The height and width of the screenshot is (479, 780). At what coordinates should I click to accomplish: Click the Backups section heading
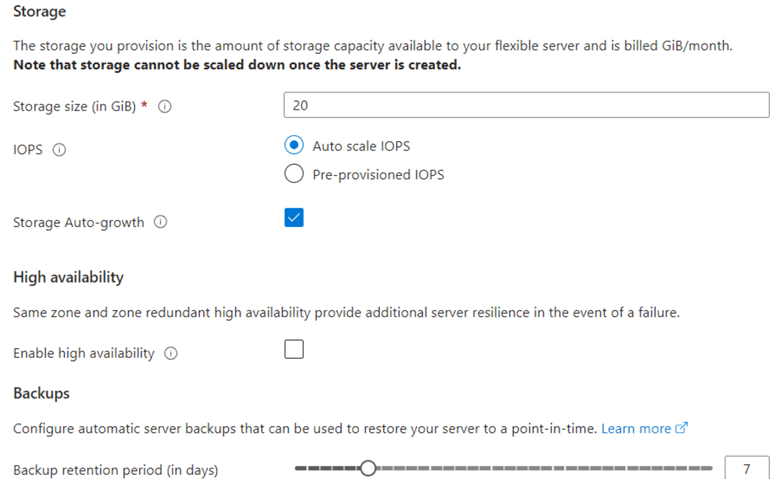41,393
